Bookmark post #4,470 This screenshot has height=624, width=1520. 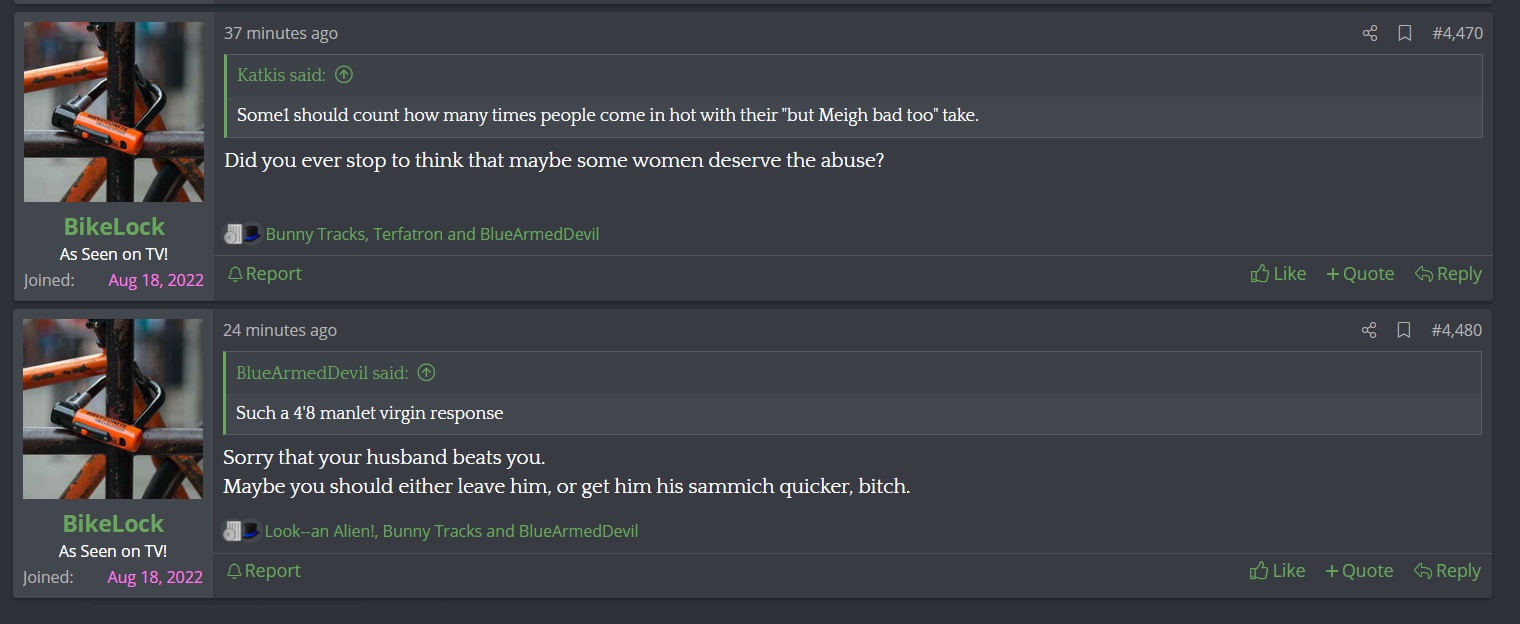point(1404,33)
